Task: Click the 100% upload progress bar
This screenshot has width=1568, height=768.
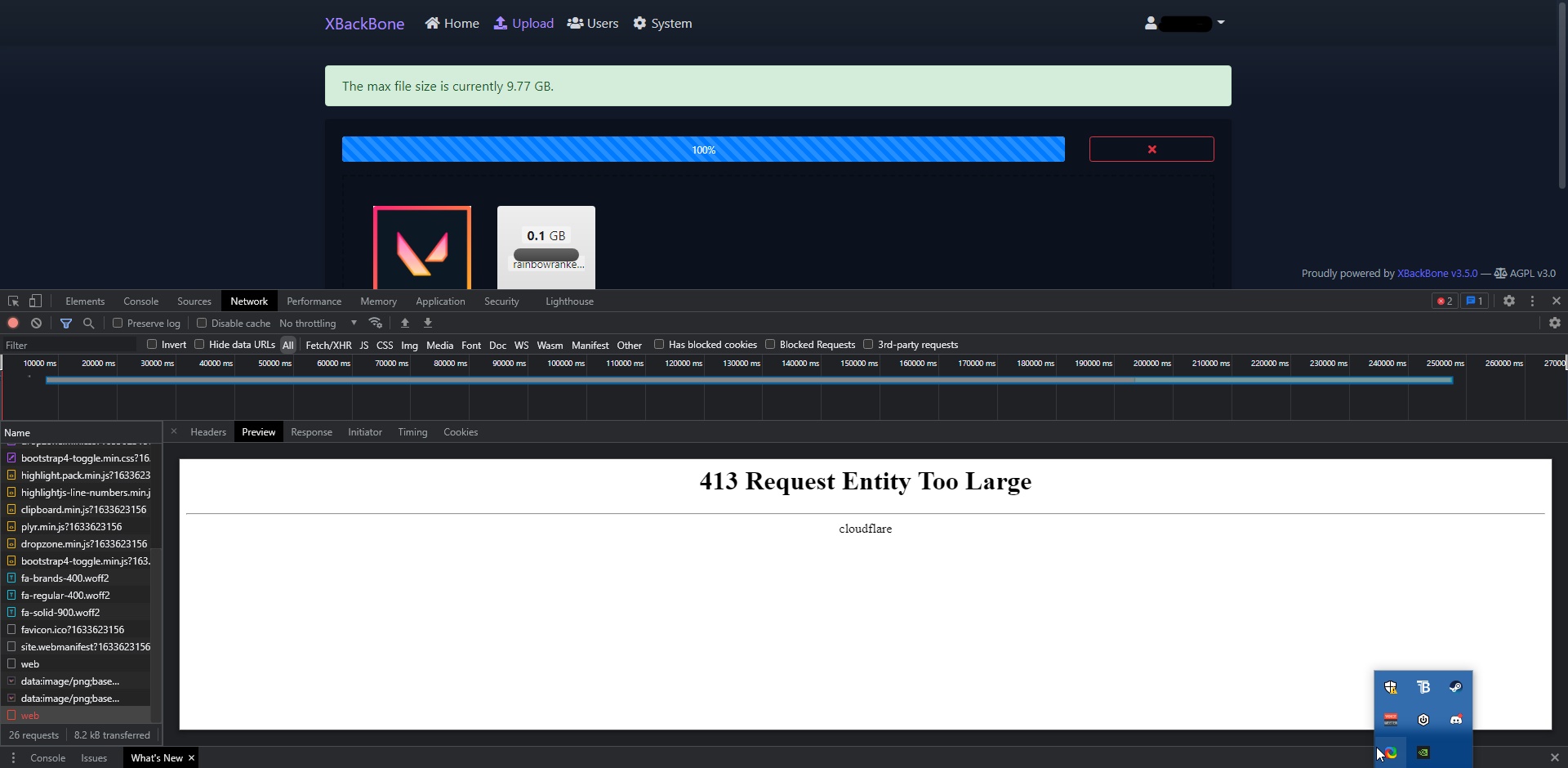Action: pos(703,149)
